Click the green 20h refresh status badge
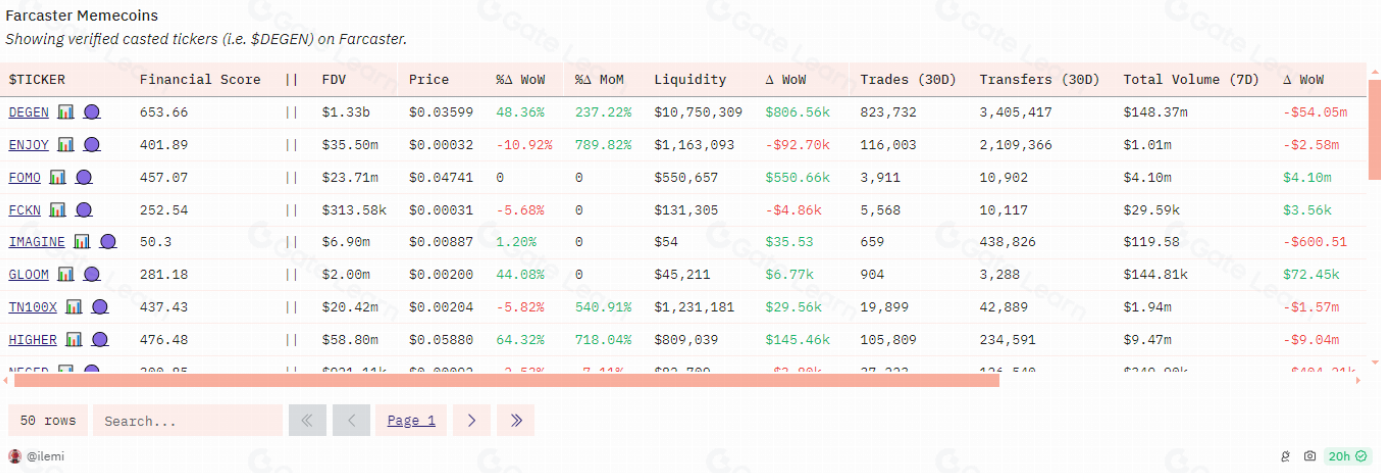Image resolution: width=1381 pixels, height=473 pixels. click(x=1346, y=457)
